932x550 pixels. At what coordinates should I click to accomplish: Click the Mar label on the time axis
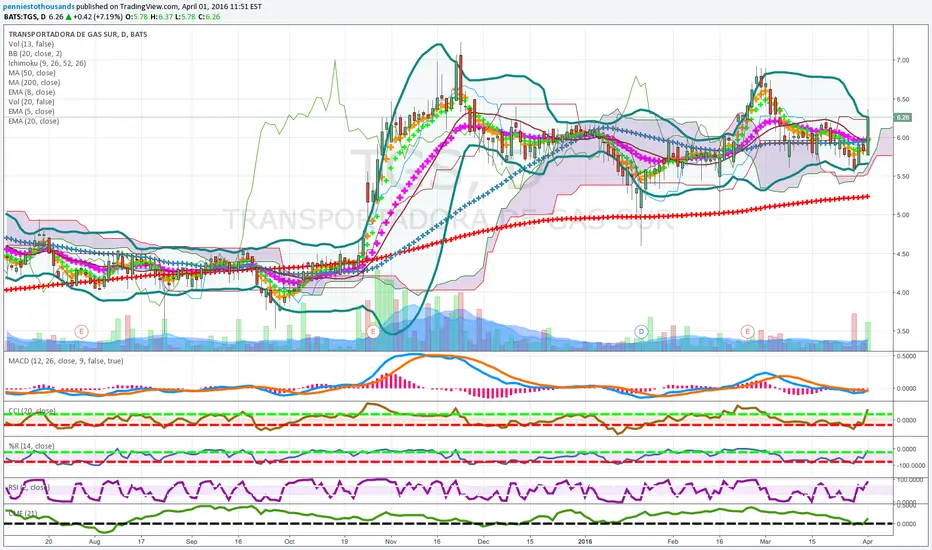point(766,542)
